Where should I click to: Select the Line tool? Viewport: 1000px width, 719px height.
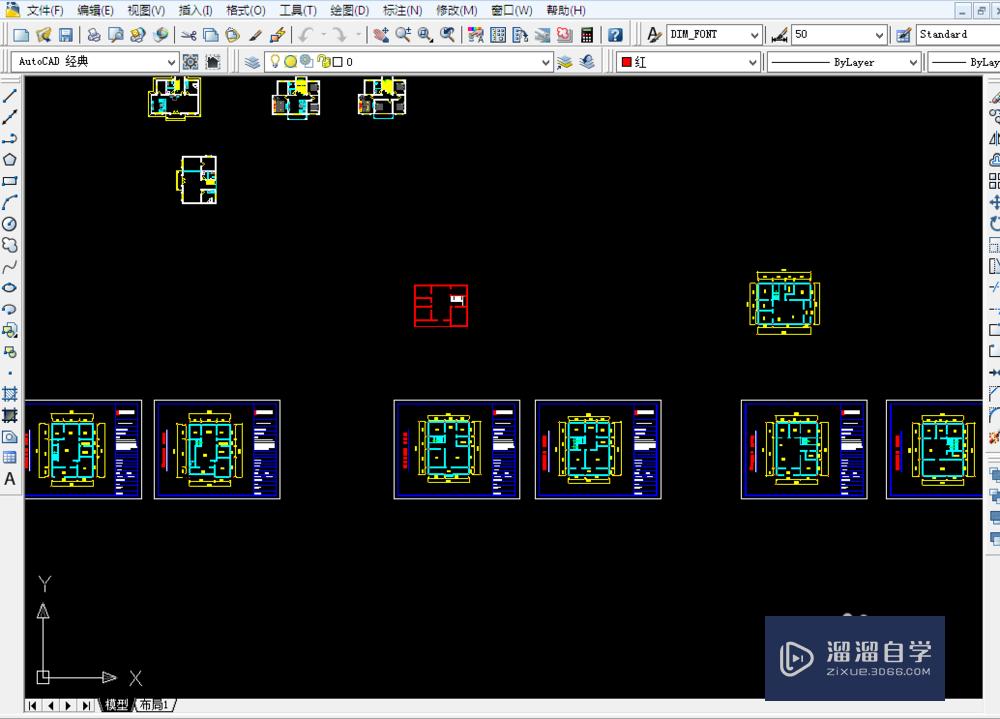[11, 94]
